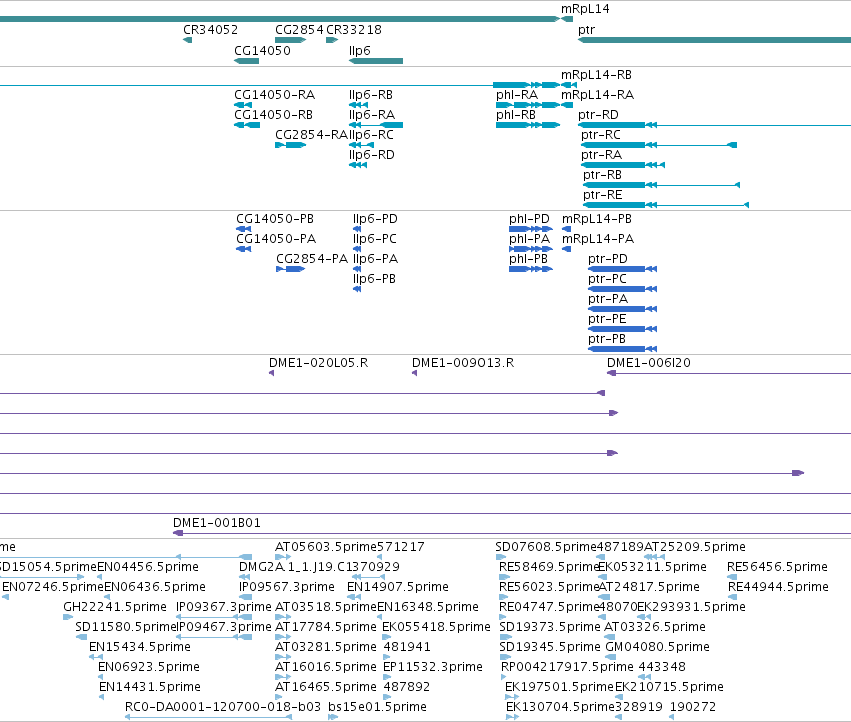
Task: Click the ptr-RD transcript label
Action: pyautogui.click(x=598, y=115)
